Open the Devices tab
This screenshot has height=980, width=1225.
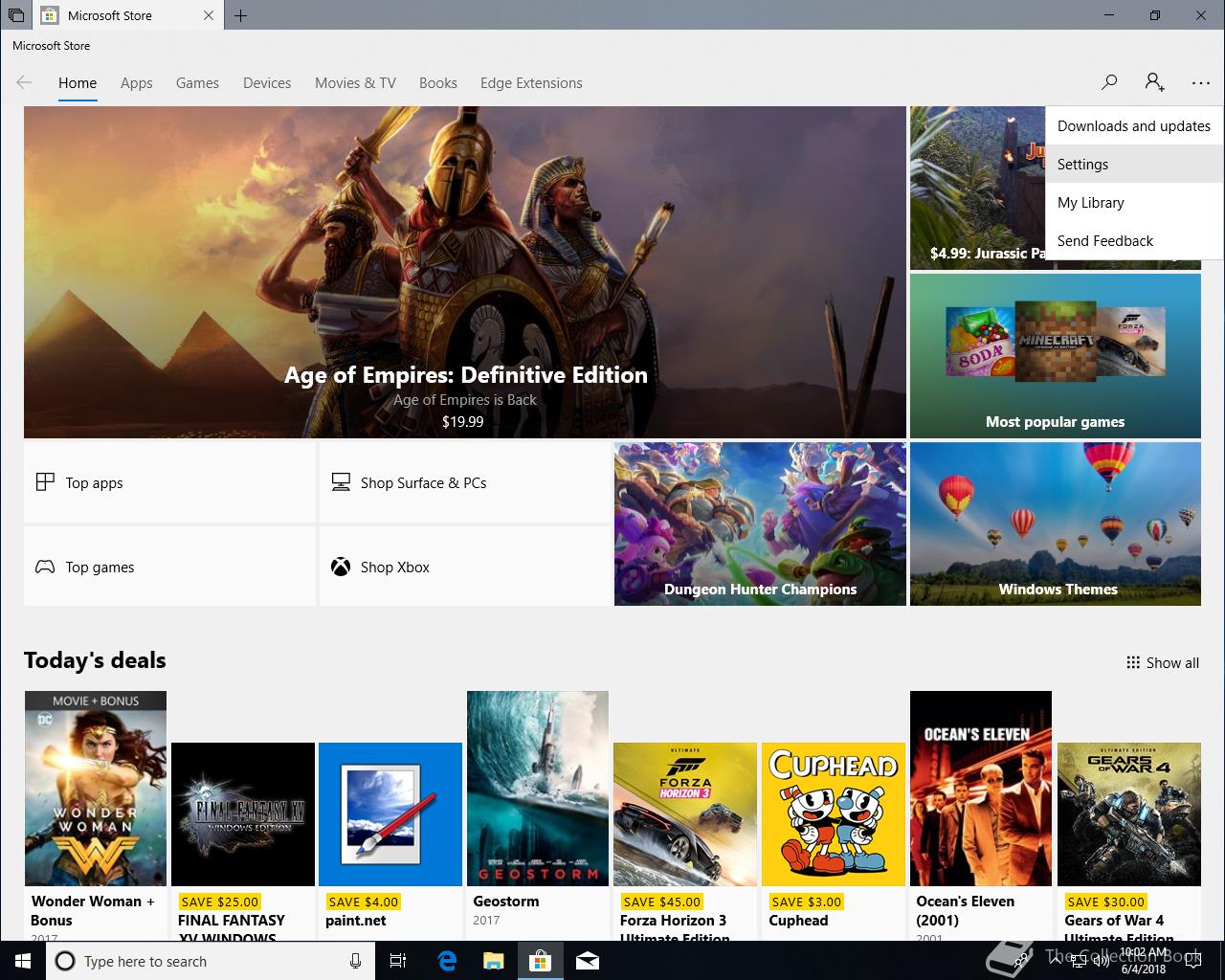[267, 83]
